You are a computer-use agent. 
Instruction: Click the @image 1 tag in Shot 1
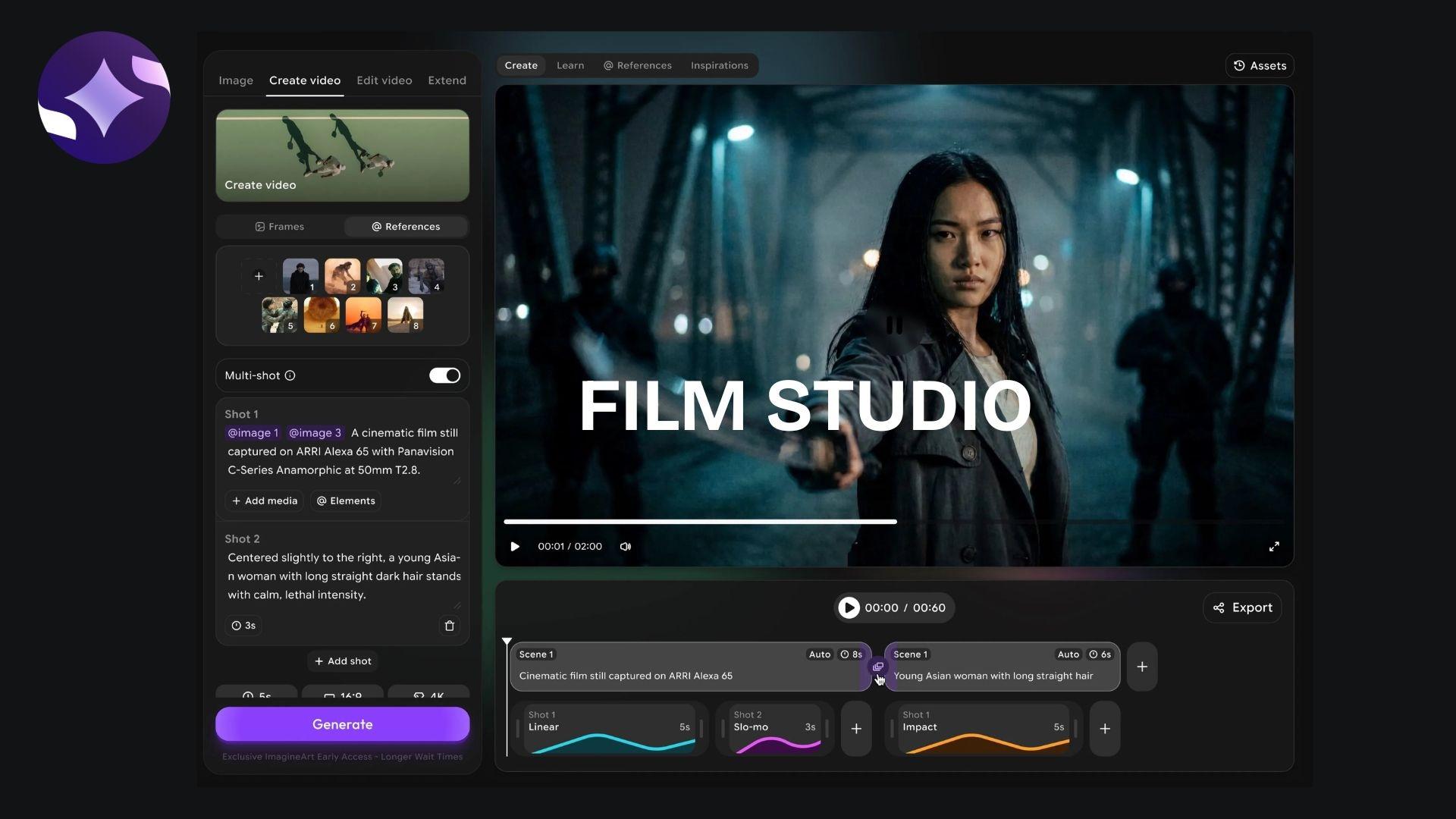(253, 433)
